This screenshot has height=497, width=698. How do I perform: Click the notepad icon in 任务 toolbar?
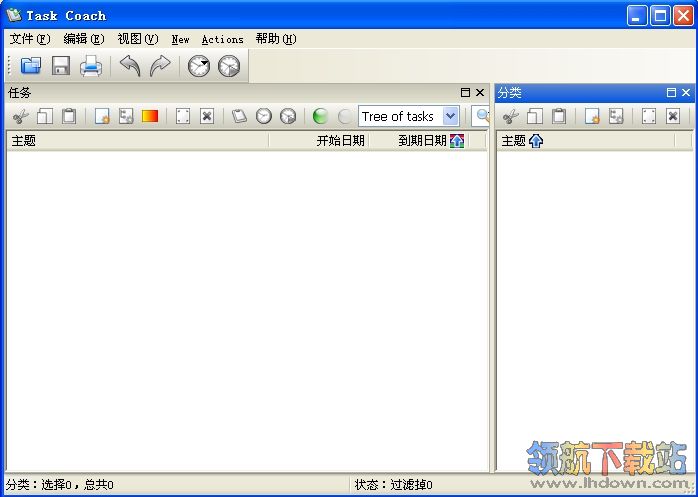point(239,117)
